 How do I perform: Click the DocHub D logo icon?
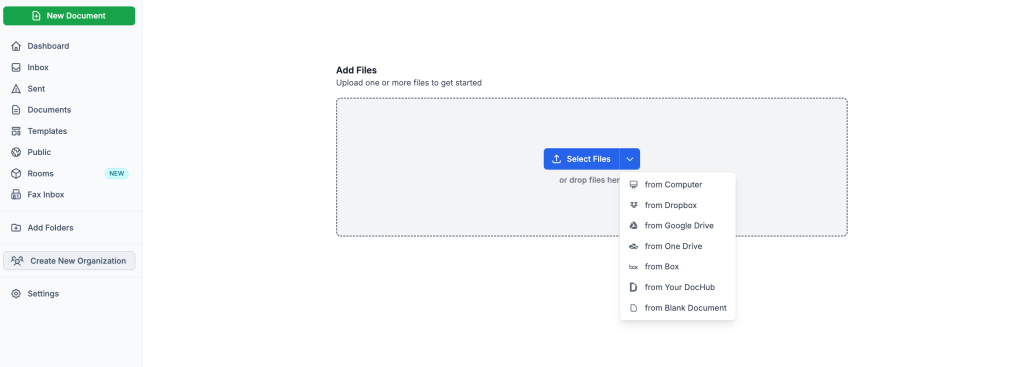[x=633, y=287]
